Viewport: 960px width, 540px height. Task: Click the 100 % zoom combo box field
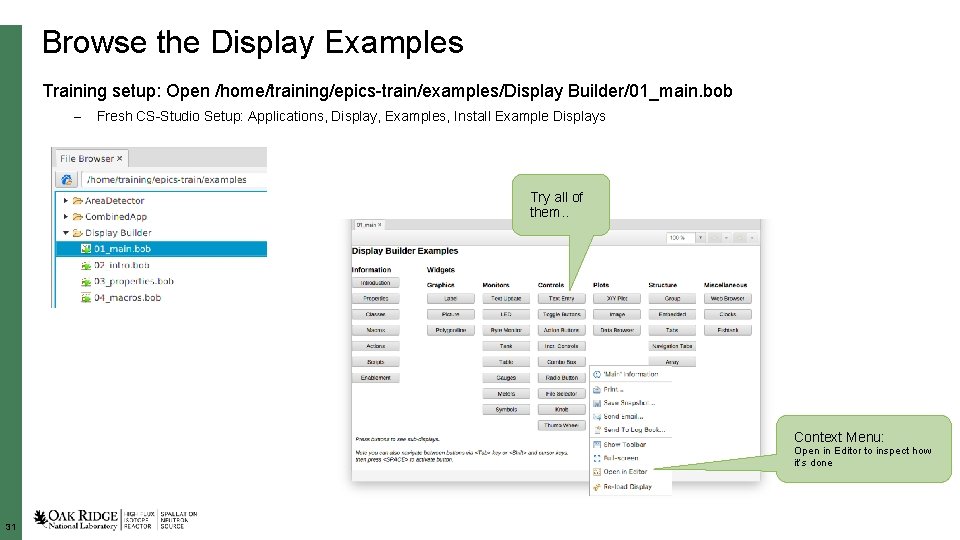(x=681, y=238)
